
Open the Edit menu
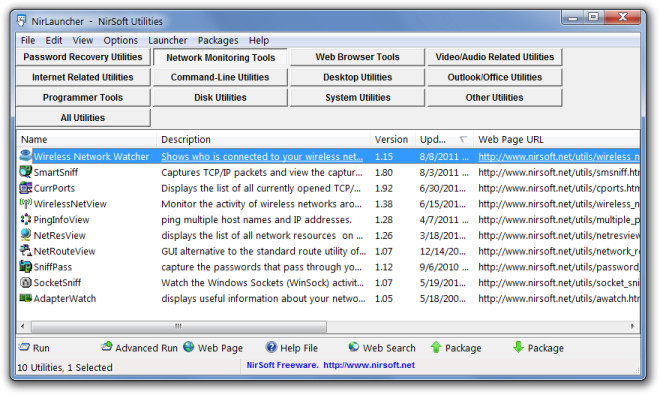[x=54, y=40]
